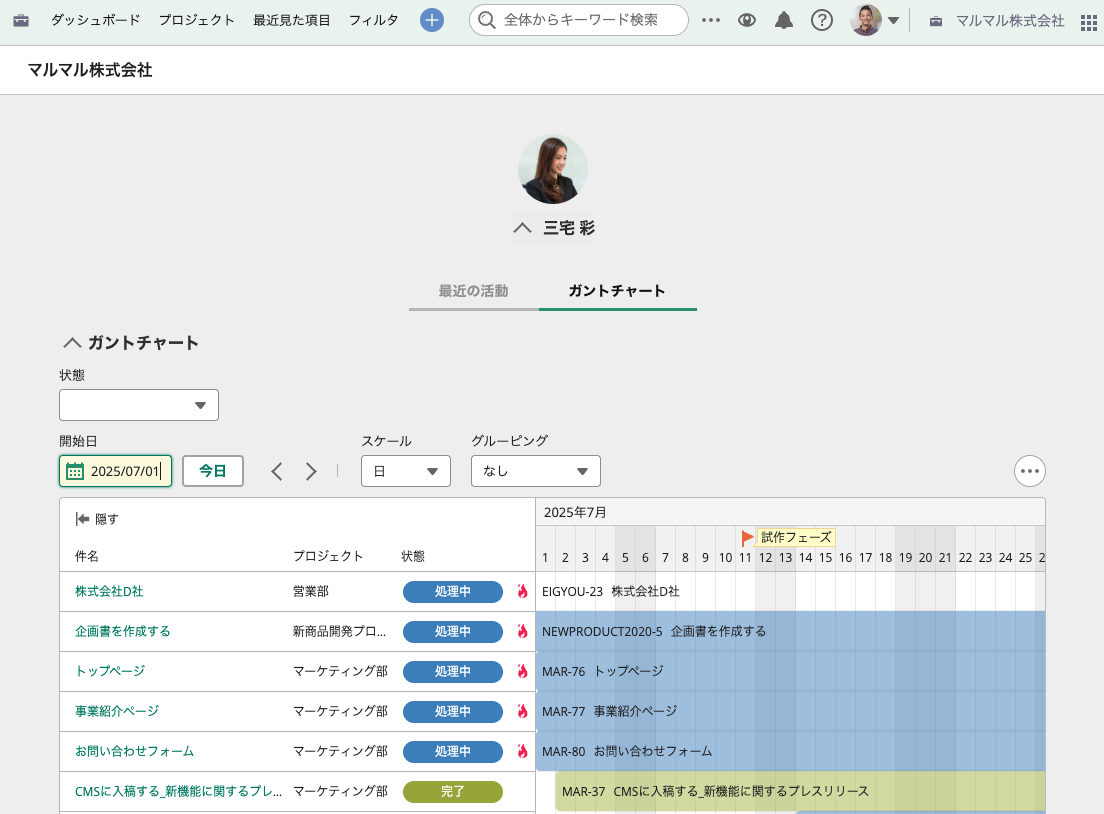Open the プロジェクト menu
The image size is (1104, 814).
196,20
